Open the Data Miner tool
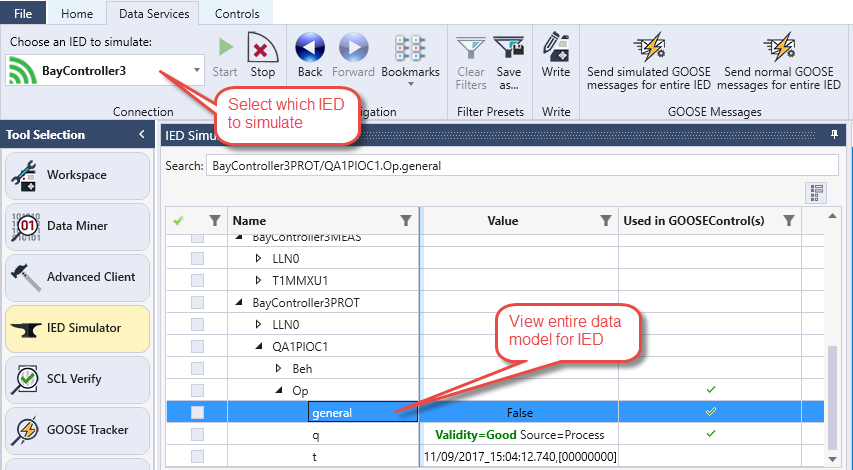The height and width of the screenshot is (470, 853). point(77,226)
